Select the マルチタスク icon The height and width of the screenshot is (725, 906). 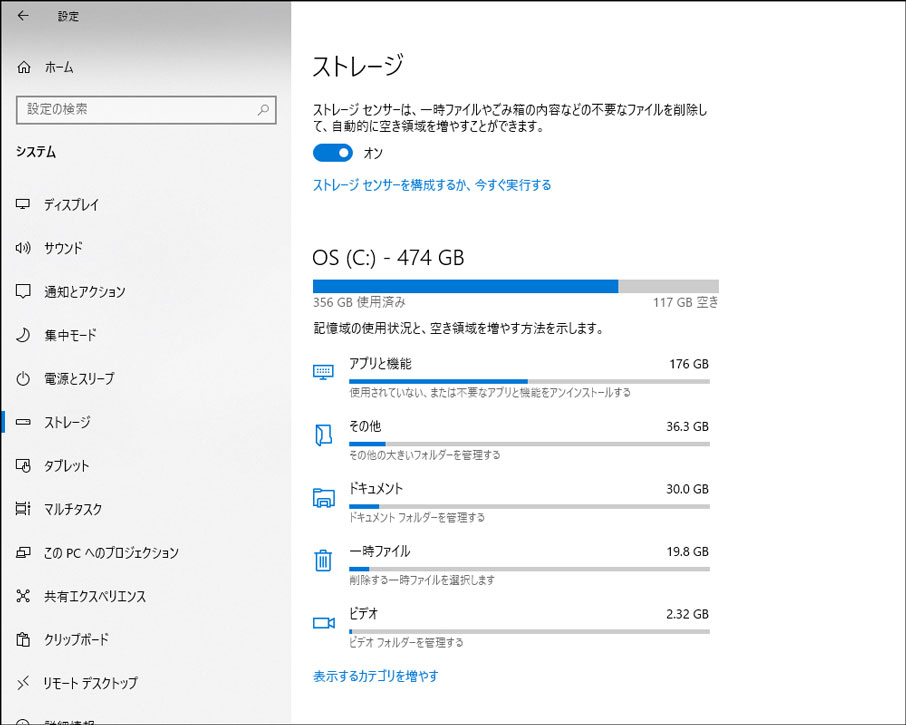pos(23,509)
